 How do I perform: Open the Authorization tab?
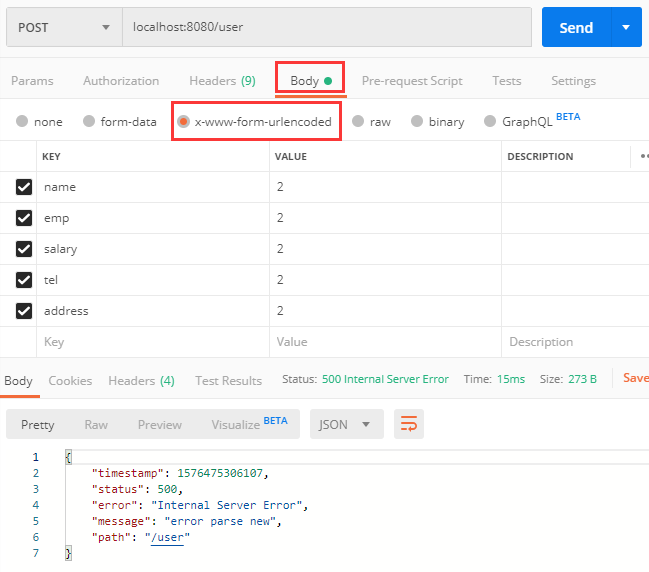(x=121, y=81)
